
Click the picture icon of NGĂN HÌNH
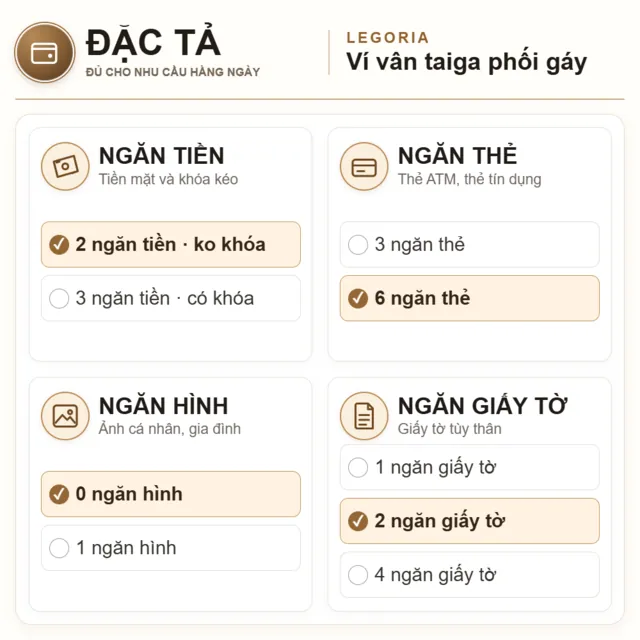pos(65,416)
